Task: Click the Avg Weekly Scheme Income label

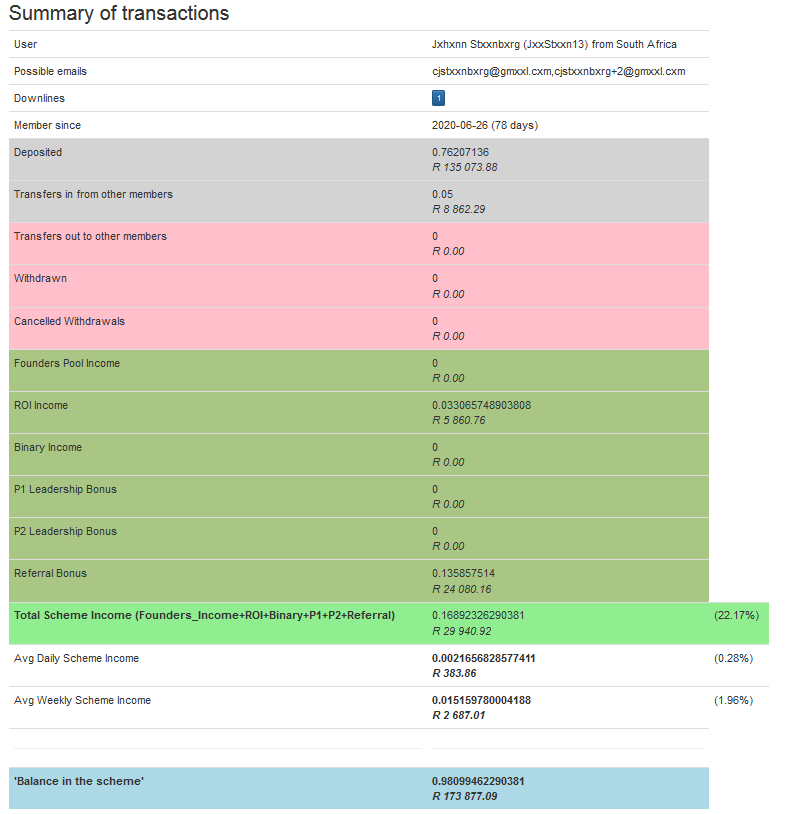Action: pyautogui.click(x=82, y=700)
